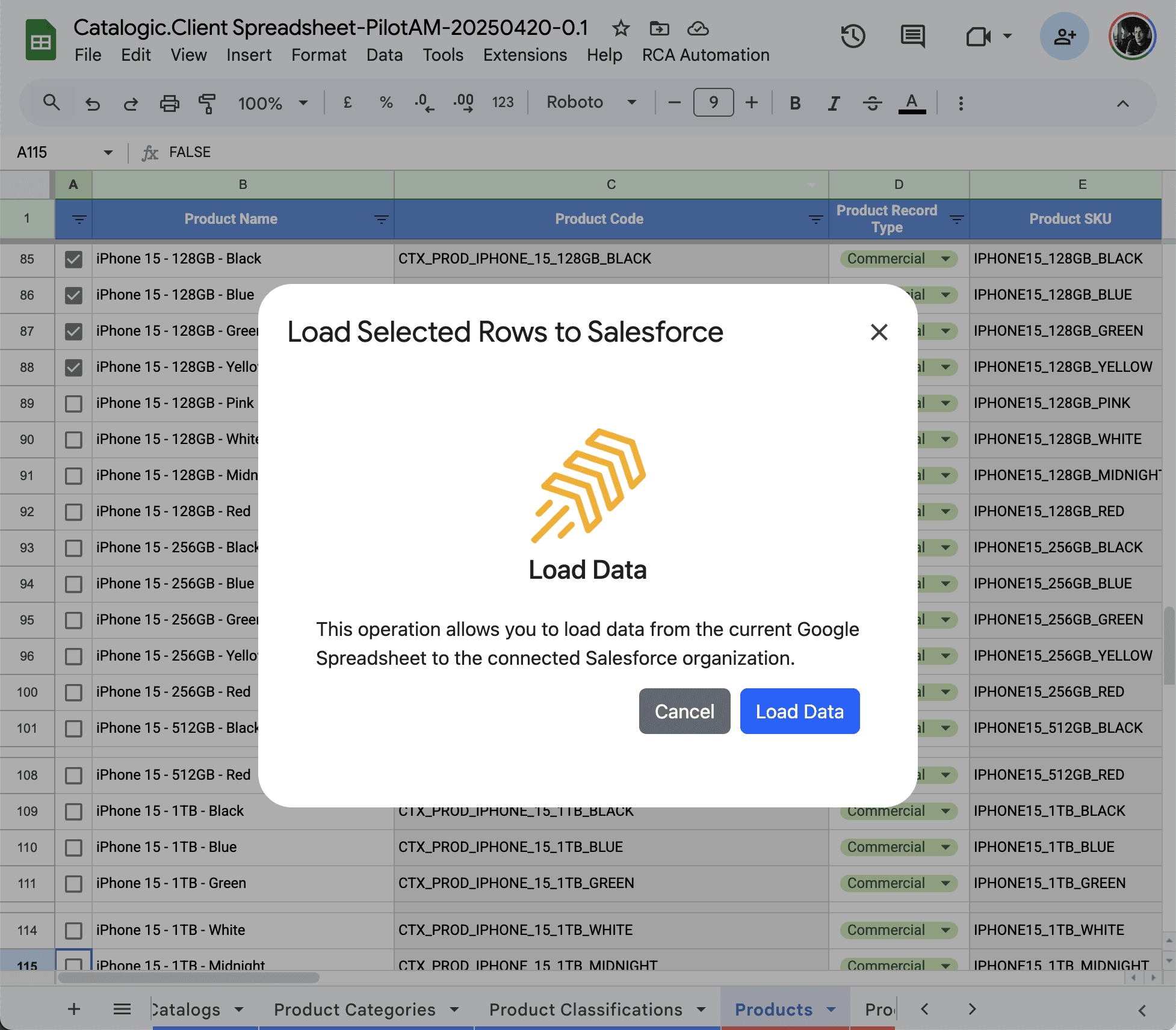The image size is (1176, 1030).
Task: Click the strikethrough formatting icon
Action: (872, 103)
